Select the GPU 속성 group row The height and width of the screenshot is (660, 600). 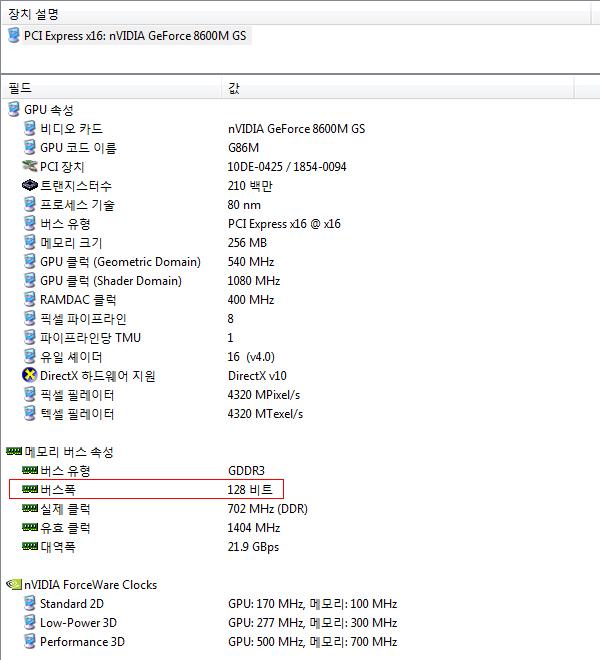pos(49,110)
